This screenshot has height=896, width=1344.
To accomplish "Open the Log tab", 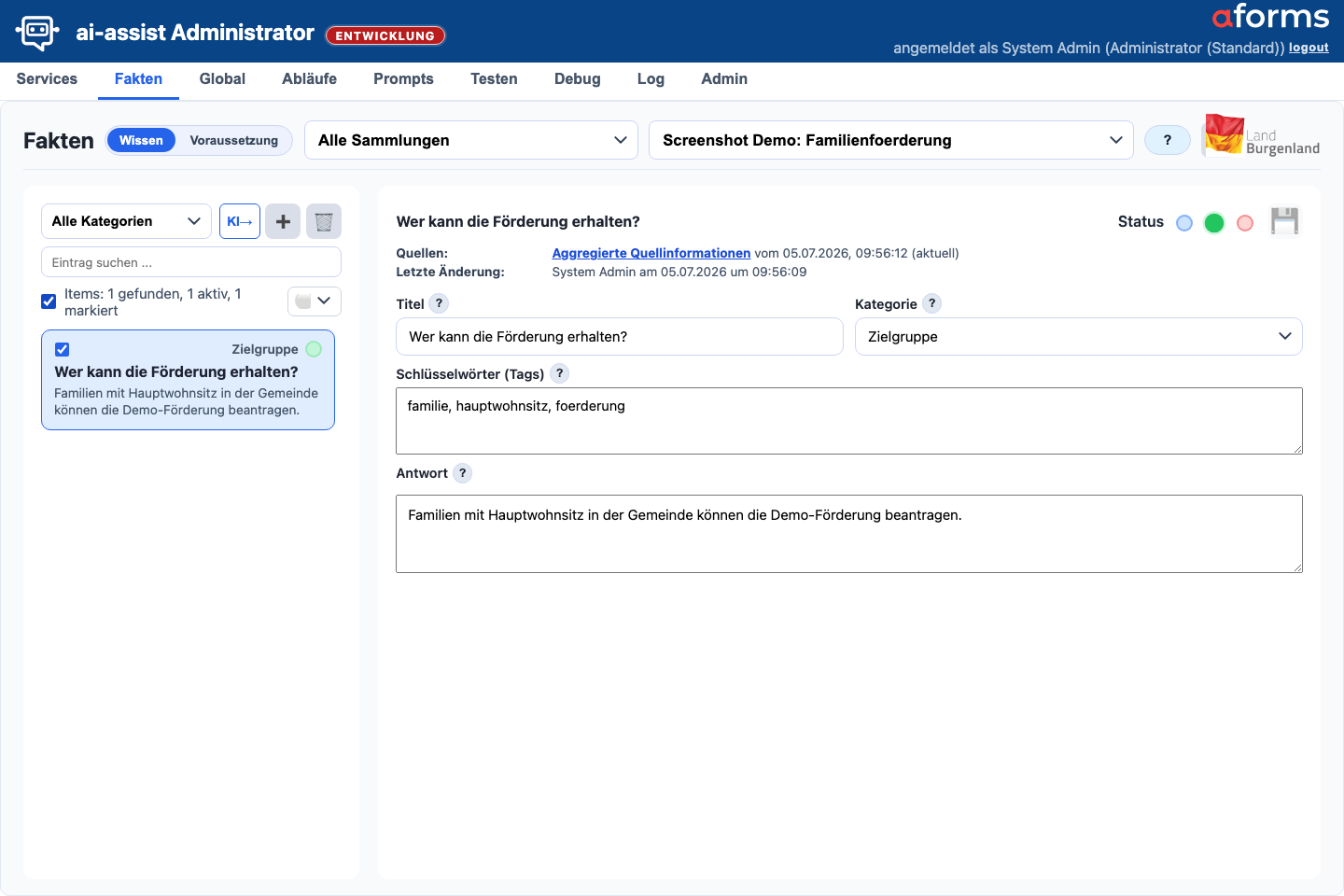I will 651,79.
